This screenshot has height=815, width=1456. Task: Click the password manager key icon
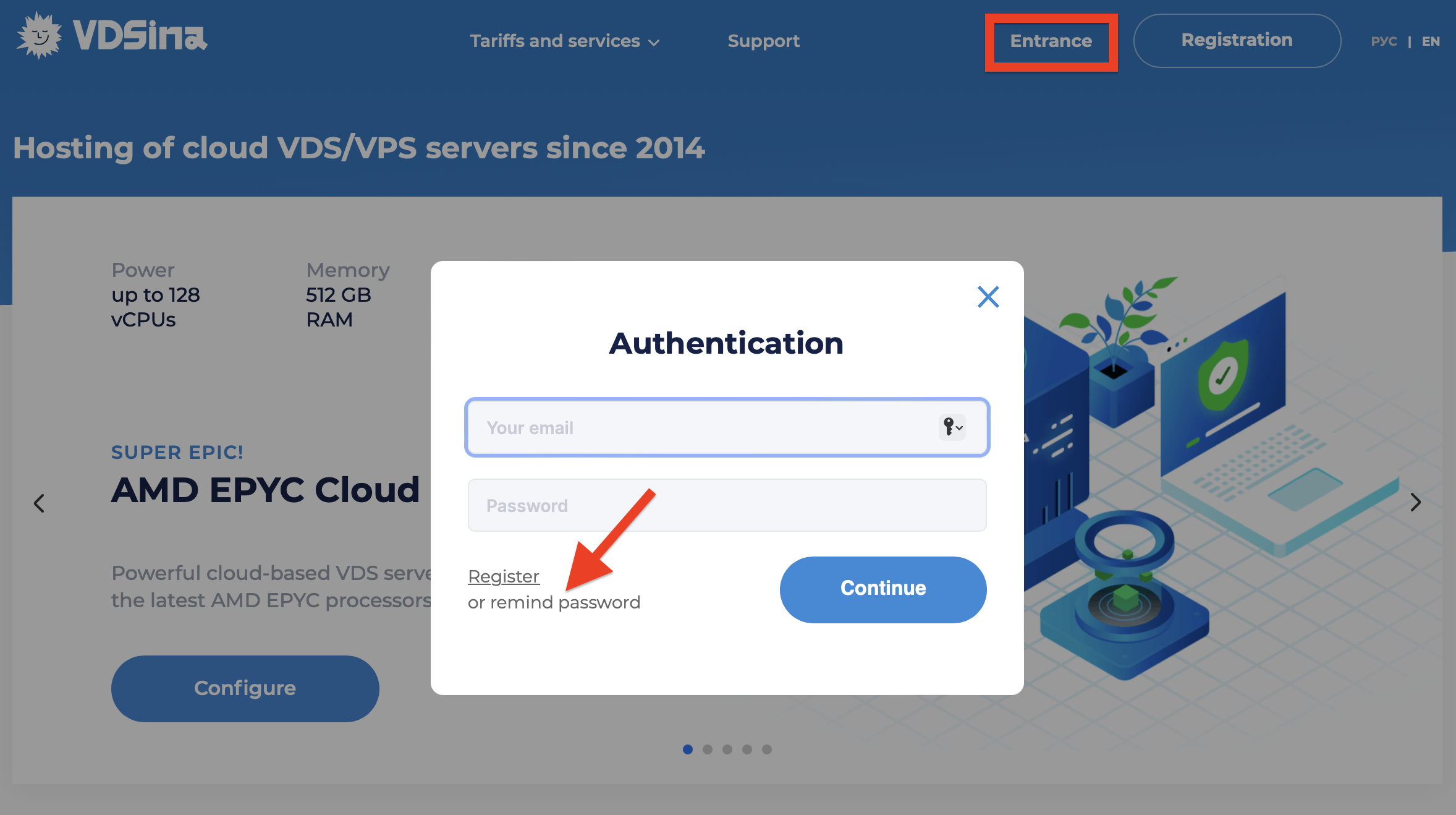tap(952, 427)
